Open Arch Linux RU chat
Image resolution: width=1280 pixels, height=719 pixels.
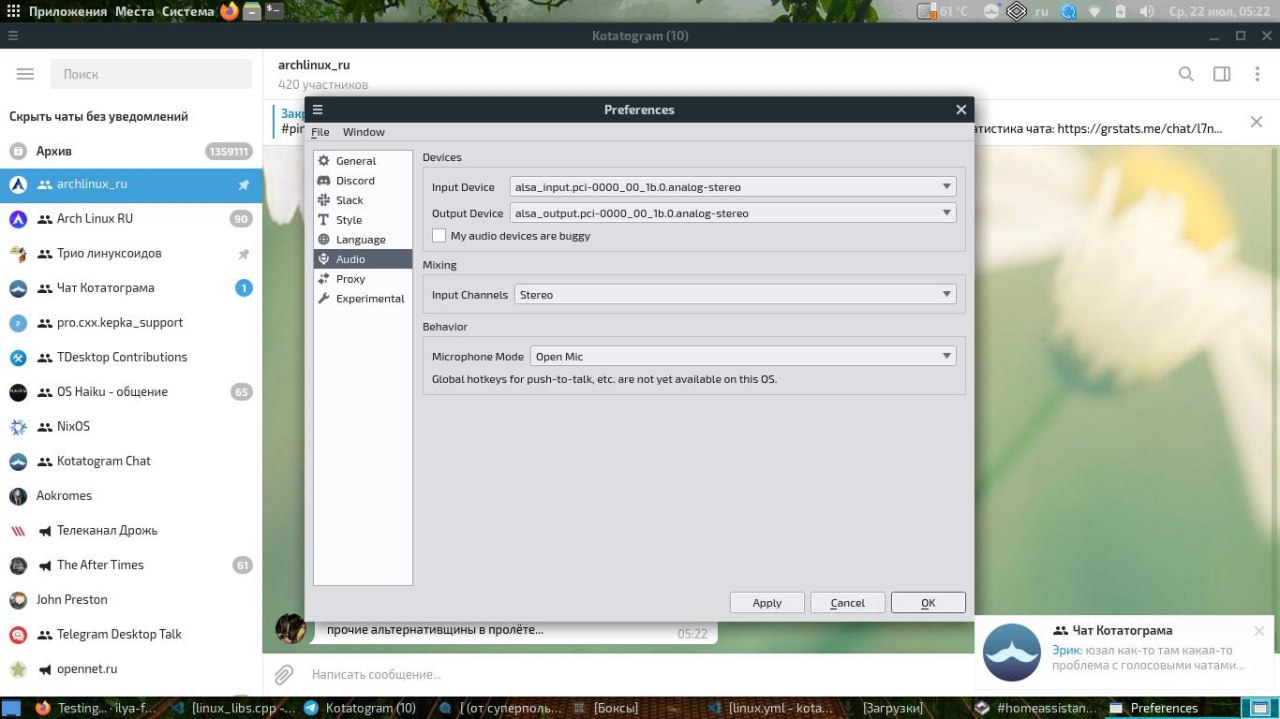(x=131, y=219)
